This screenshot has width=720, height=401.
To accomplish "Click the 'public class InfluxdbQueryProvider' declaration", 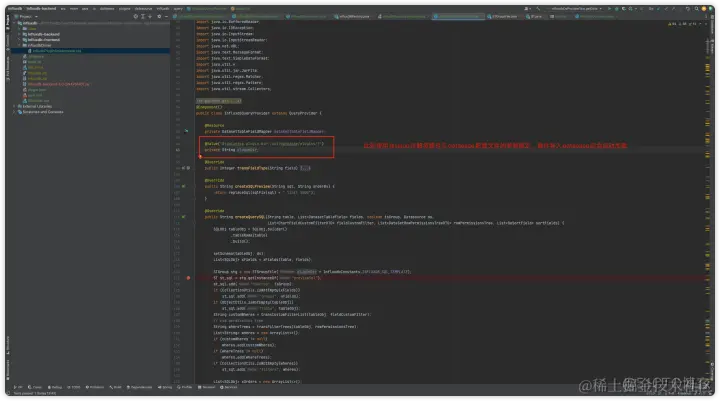I will (x=233, y=113).
